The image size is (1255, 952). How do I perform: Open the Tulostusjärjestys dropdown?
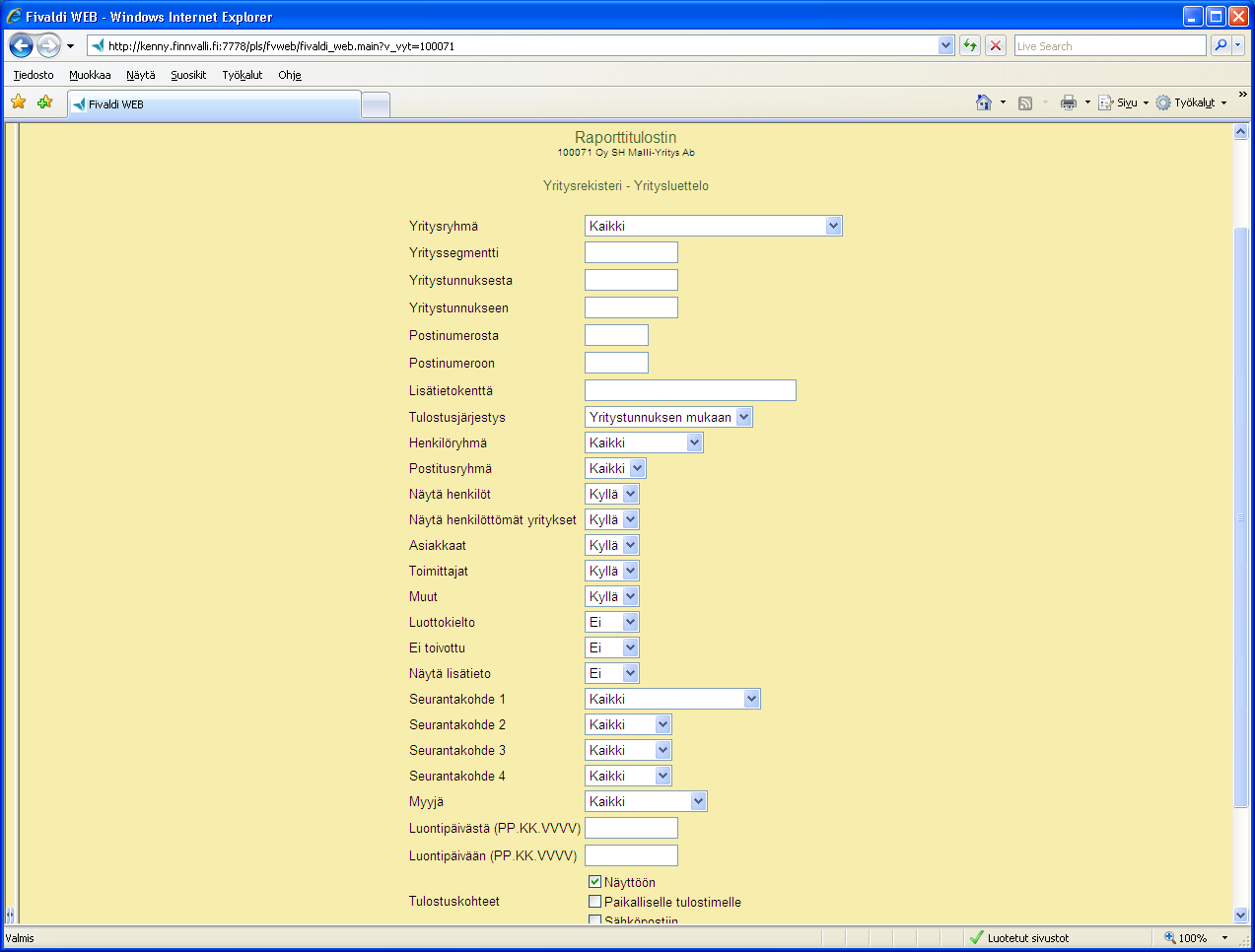coord(668,417)
